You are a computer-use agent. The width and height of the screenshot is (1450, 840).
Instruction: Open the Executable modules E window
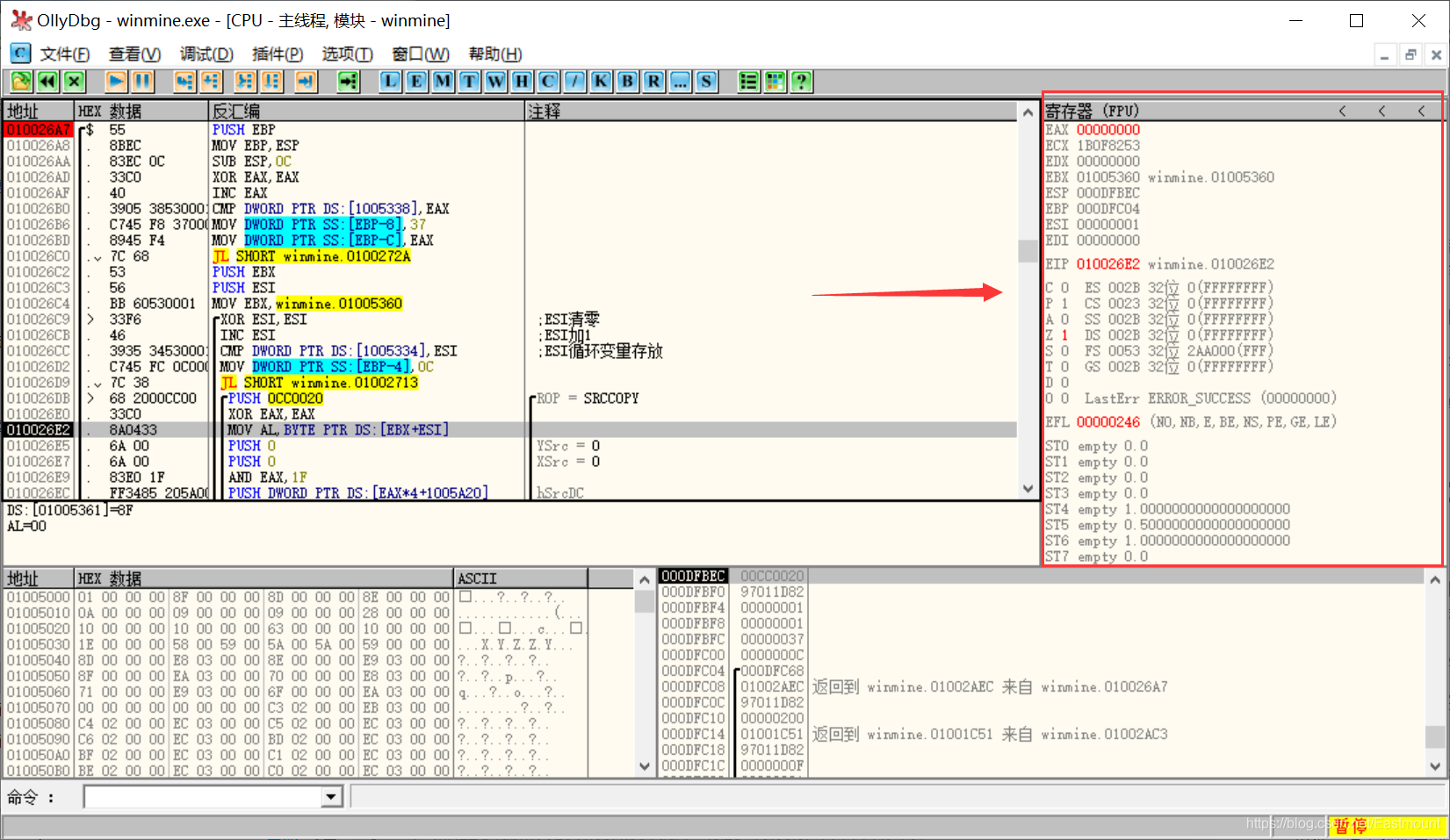click(416, 82)
